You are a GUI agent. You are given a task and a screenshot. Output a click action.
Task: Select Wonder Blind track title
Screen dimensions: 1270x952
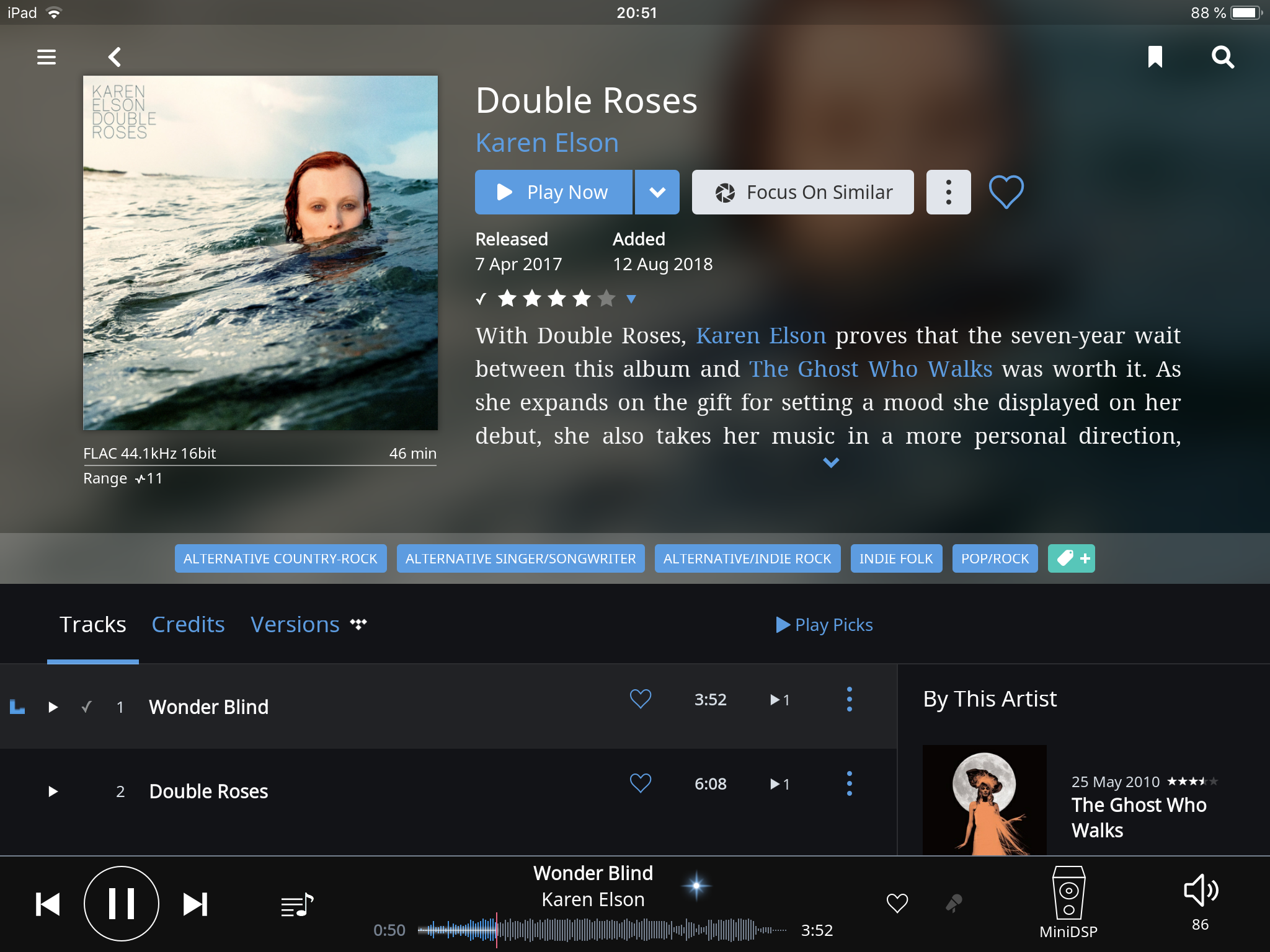point(209,707)
